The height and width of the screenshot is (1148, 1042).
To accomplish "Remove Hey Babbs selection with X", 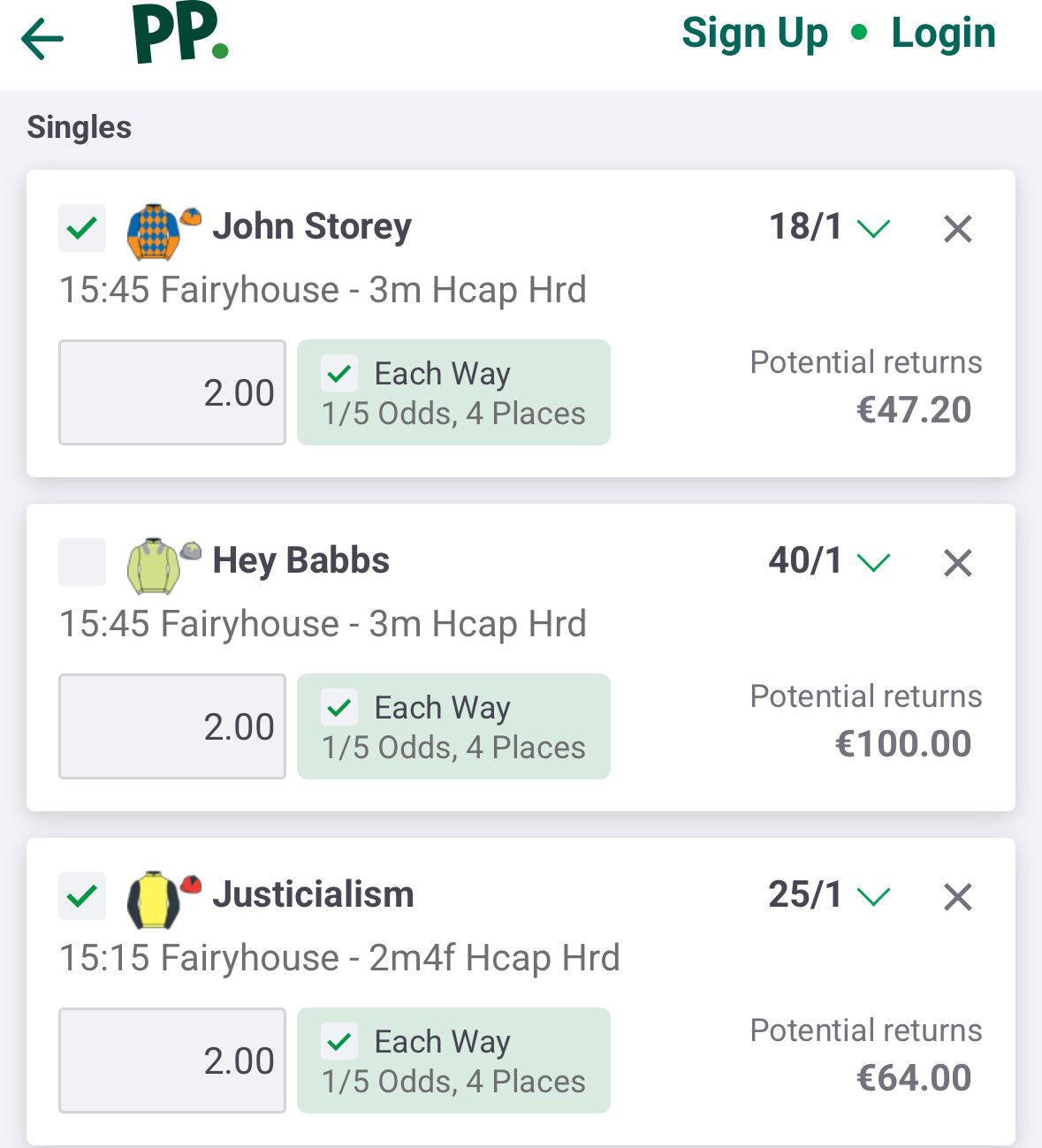I will [x=957, y=563].
